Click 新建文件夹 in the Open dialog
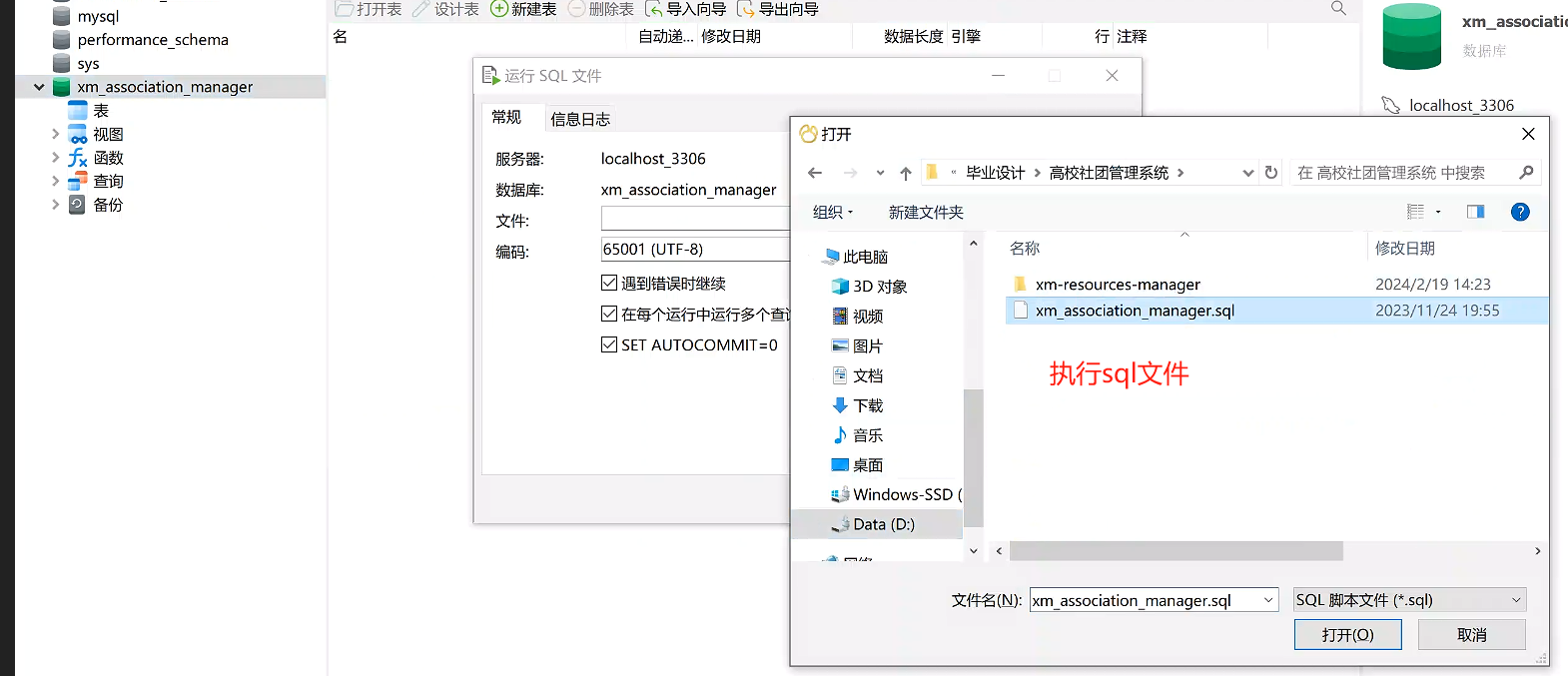 click(926, 212)
